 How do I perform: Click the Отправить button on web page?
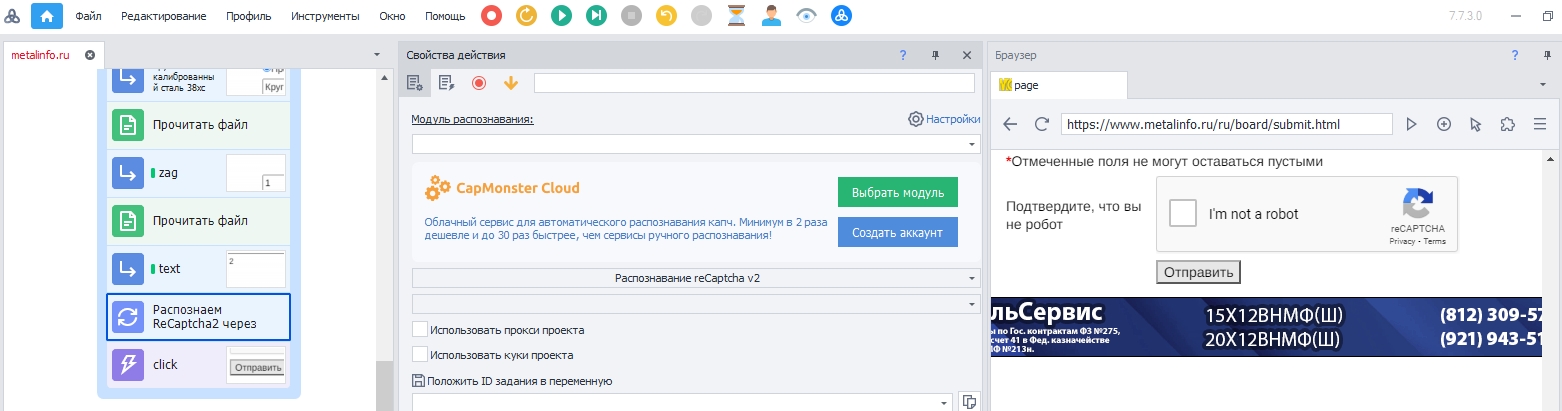point(1198,271)
